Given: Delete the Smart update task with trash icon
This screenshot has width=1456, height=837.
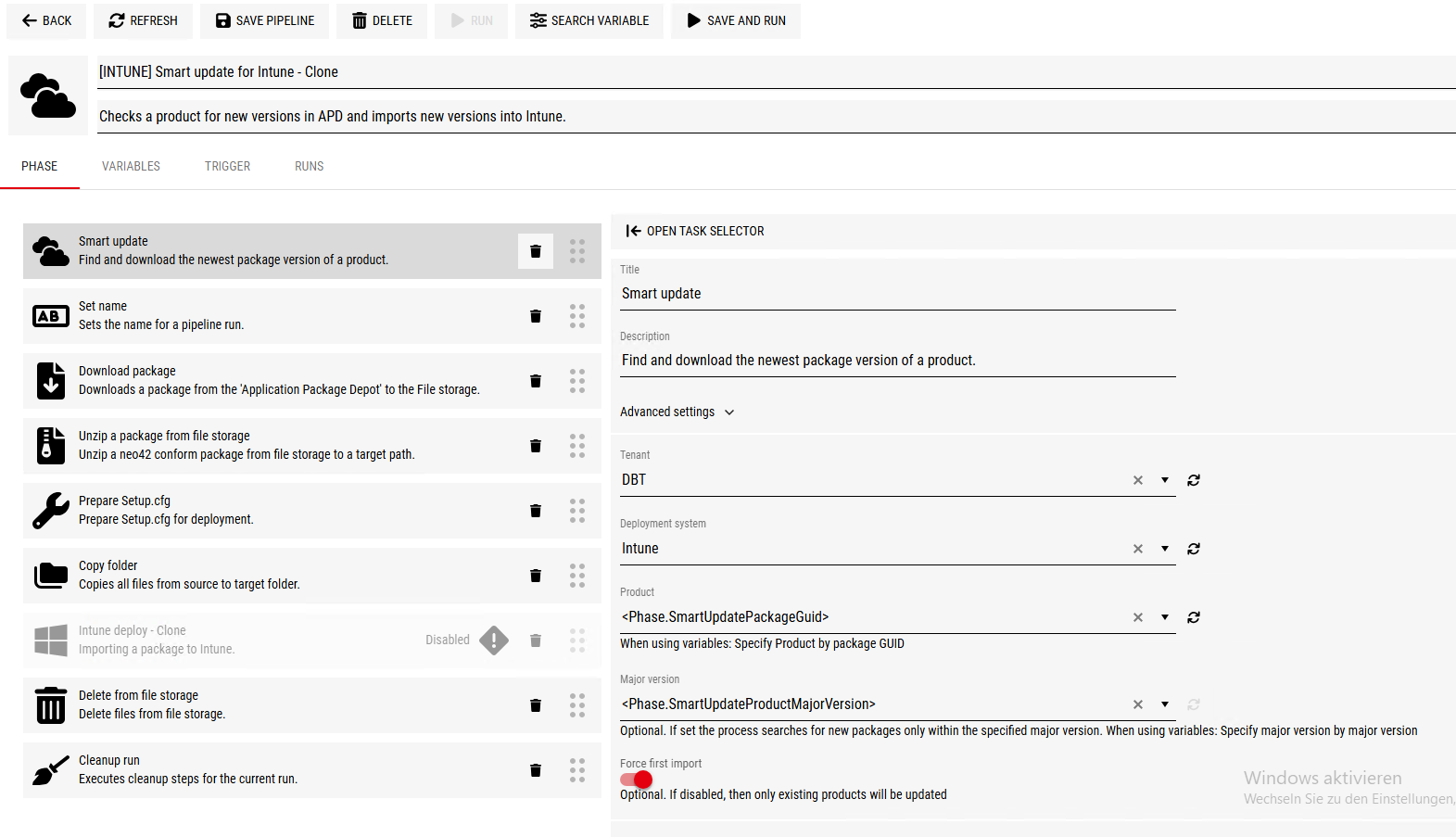Looking at the screenshot, I should click(535, 251).
